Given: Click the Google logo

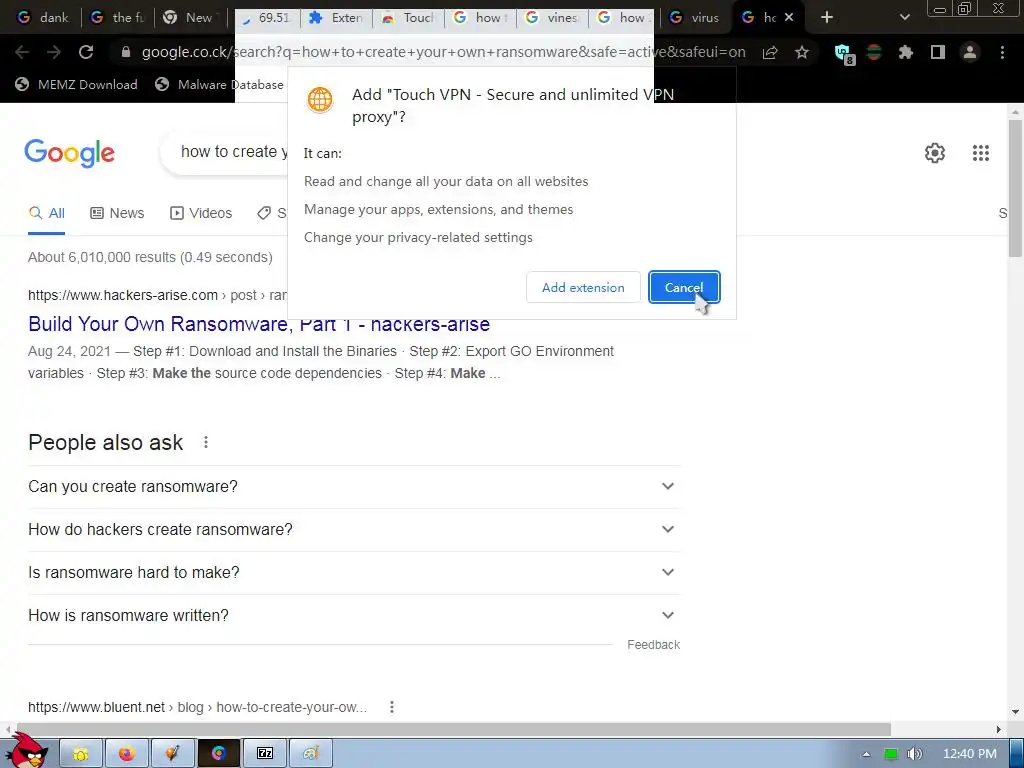Looking at the screenshot, I should (x=69, y=153).
